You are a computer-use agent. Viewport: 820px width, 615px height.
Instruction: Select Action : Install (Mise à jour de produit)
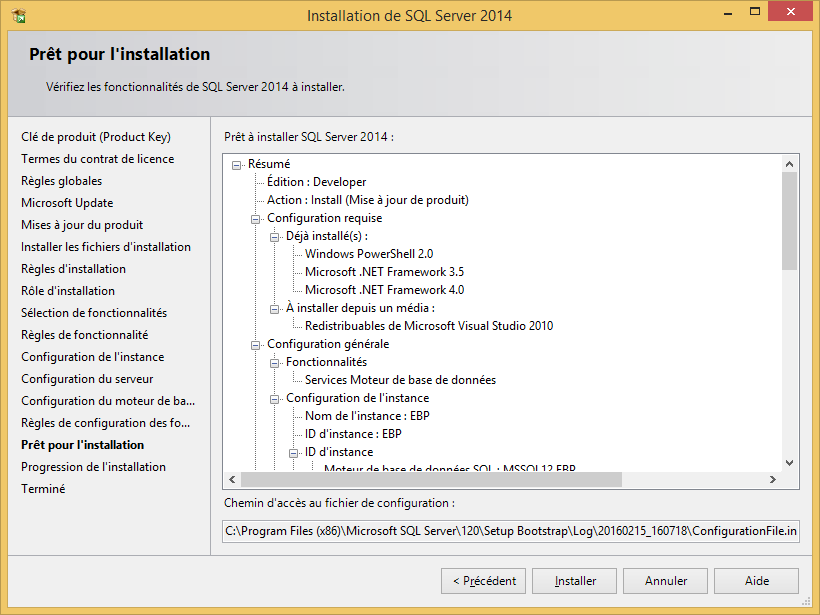[x=368, y=200]
